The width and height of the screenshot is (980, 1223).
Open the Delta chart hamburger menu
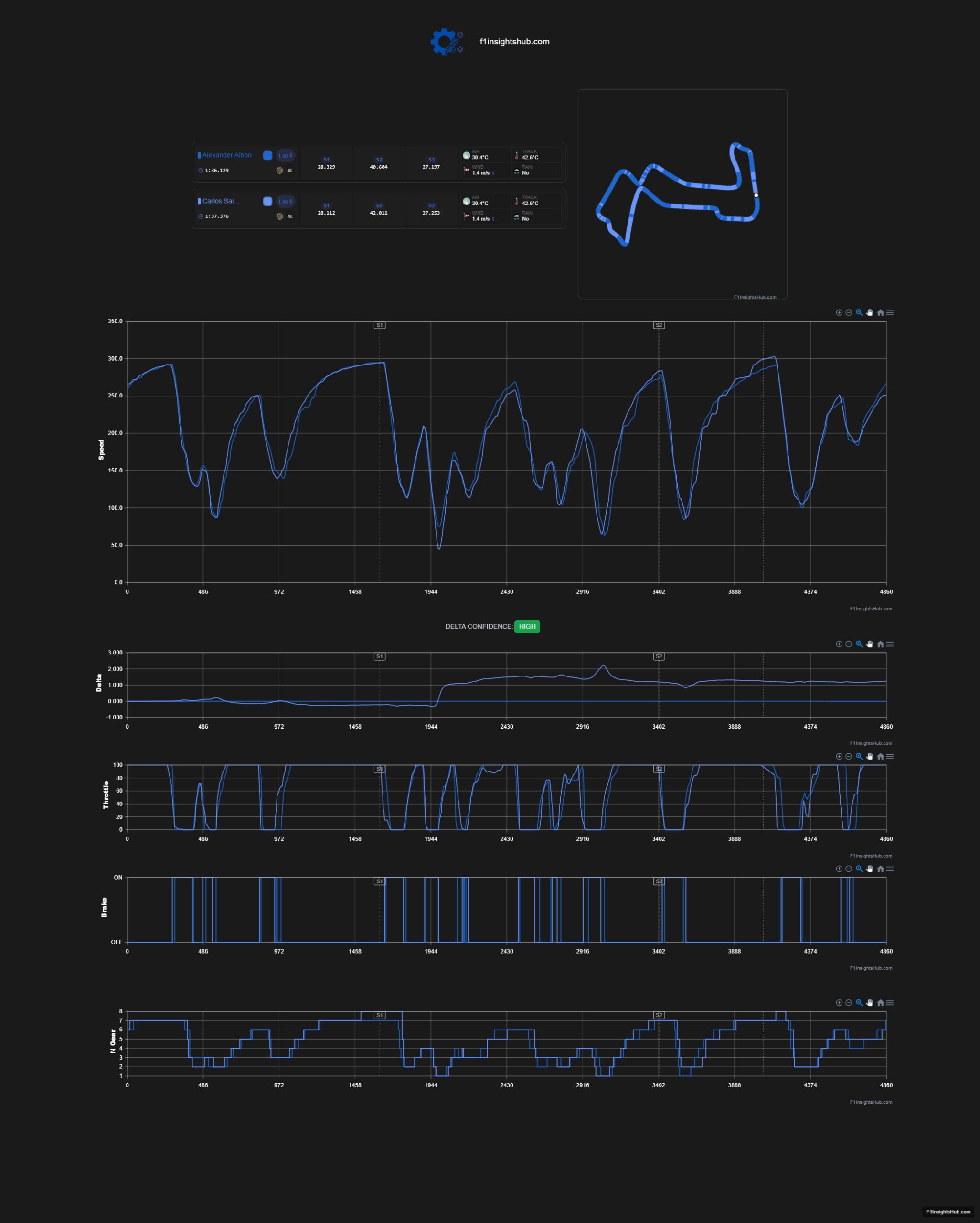[890, 644]
